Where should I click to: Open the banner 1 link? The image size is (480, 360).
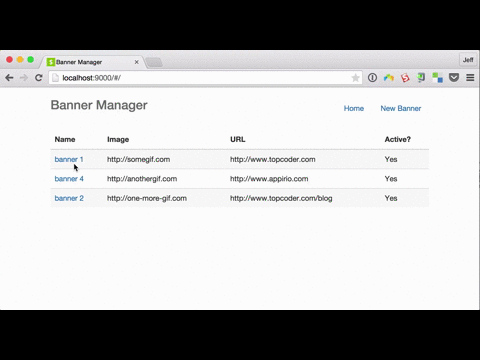pos(69,159)
